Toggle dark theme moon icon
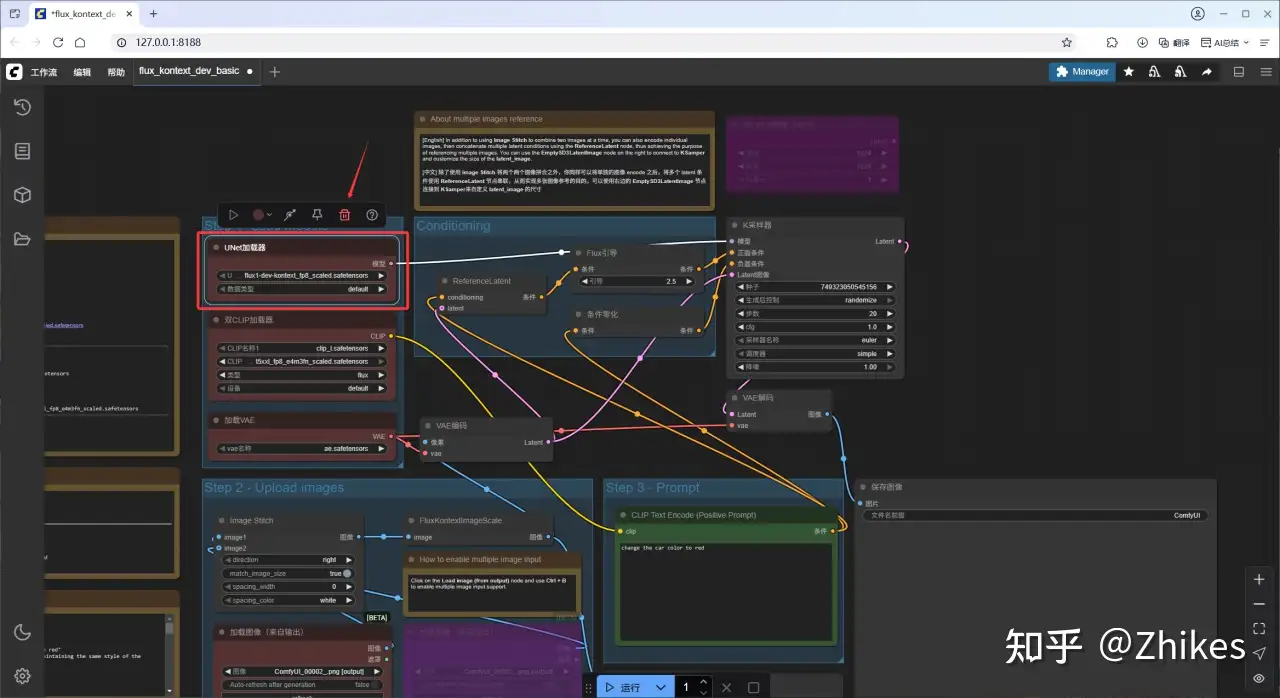 click(22, 632)
